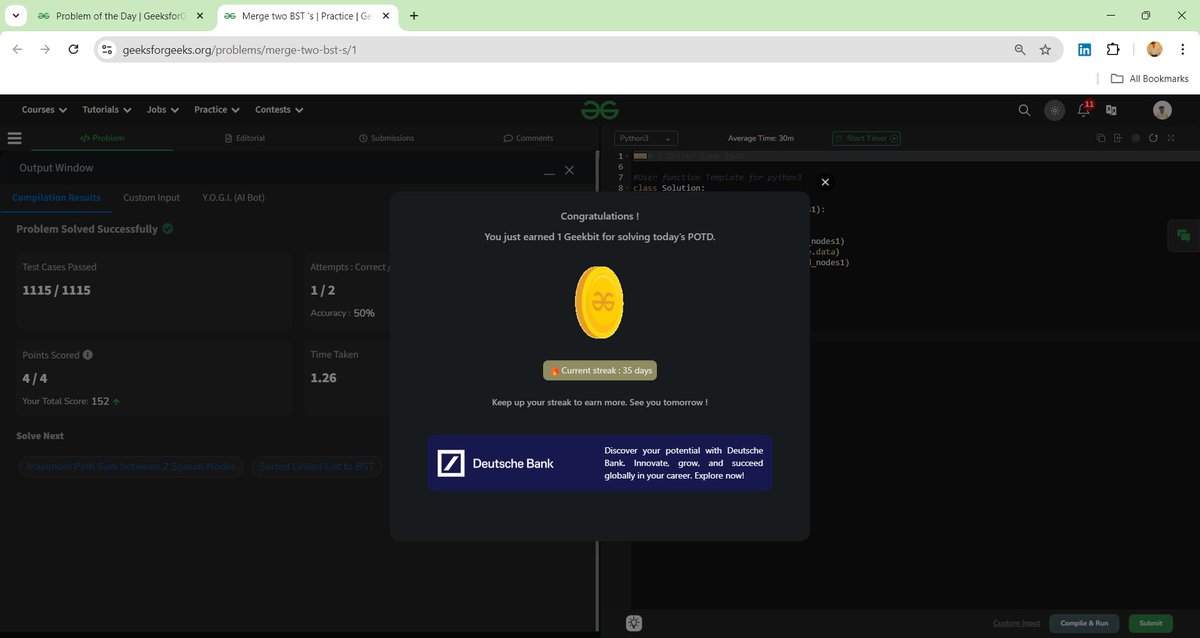Click the LinkedIn extension icon
The width and height of the screenshot is (1200, 638).
tap(1084, 49)
